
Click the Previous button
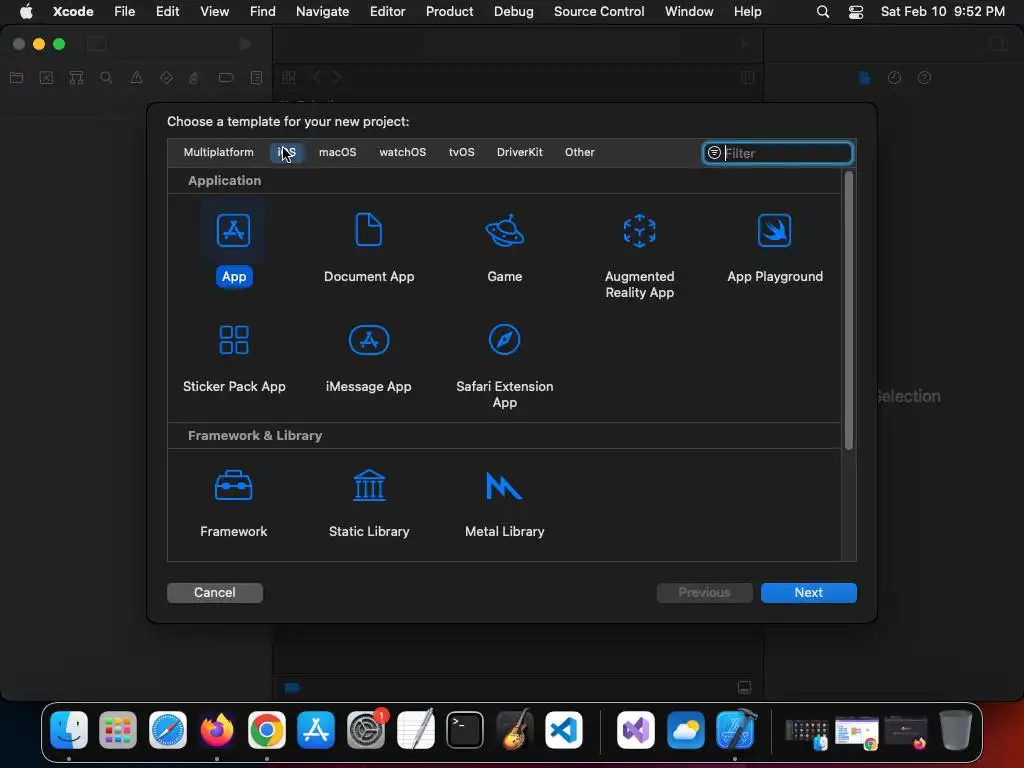[x=704, y=592]
